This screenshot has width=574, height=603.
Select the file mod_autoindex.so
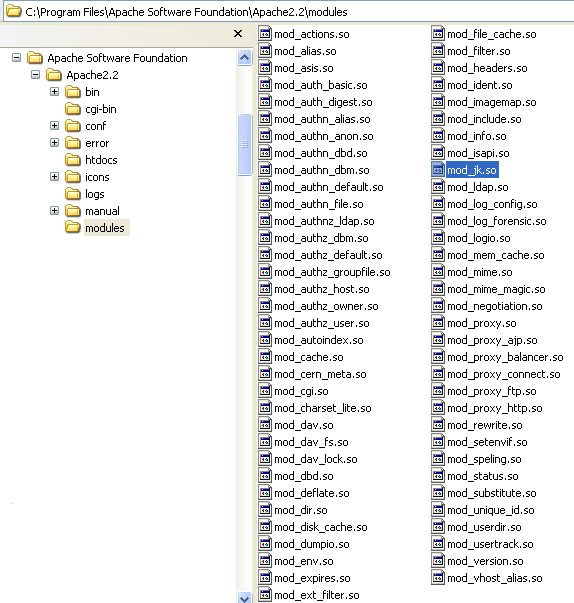coord(319,340)
